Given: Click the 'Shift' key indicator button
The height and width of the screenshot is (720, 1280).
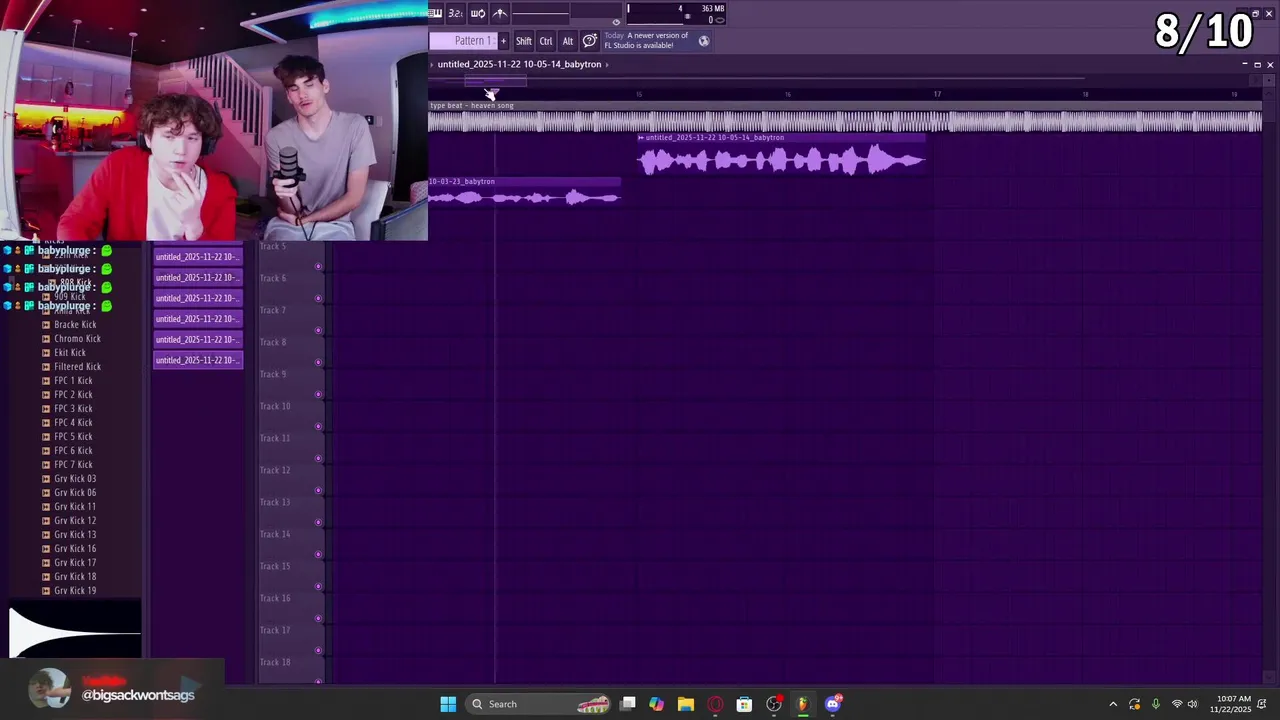Looking at the screenshot, I should point(524,41).
